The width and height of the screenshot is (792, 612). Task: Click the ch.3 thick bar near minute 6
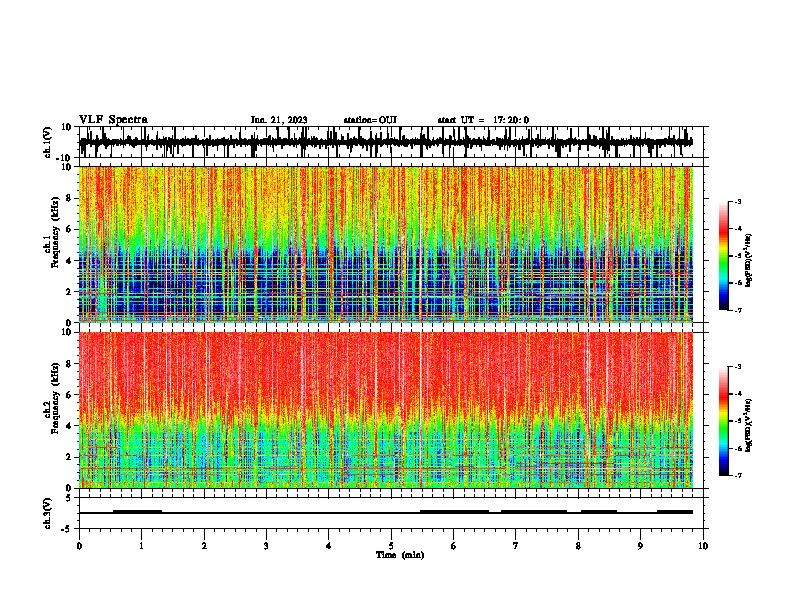pos(455,512)
